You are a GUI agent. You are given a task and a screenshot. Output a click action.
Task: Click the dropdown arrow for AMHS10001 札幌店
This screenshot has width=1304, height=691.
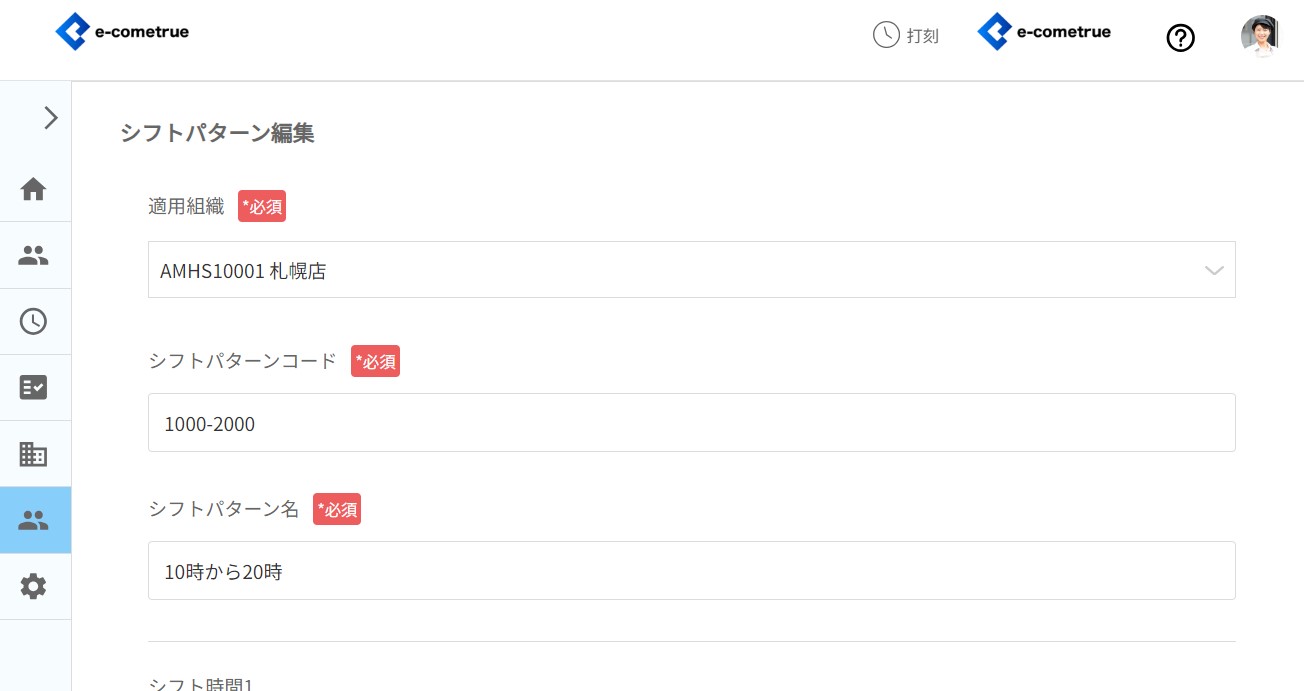[1214, 270]
